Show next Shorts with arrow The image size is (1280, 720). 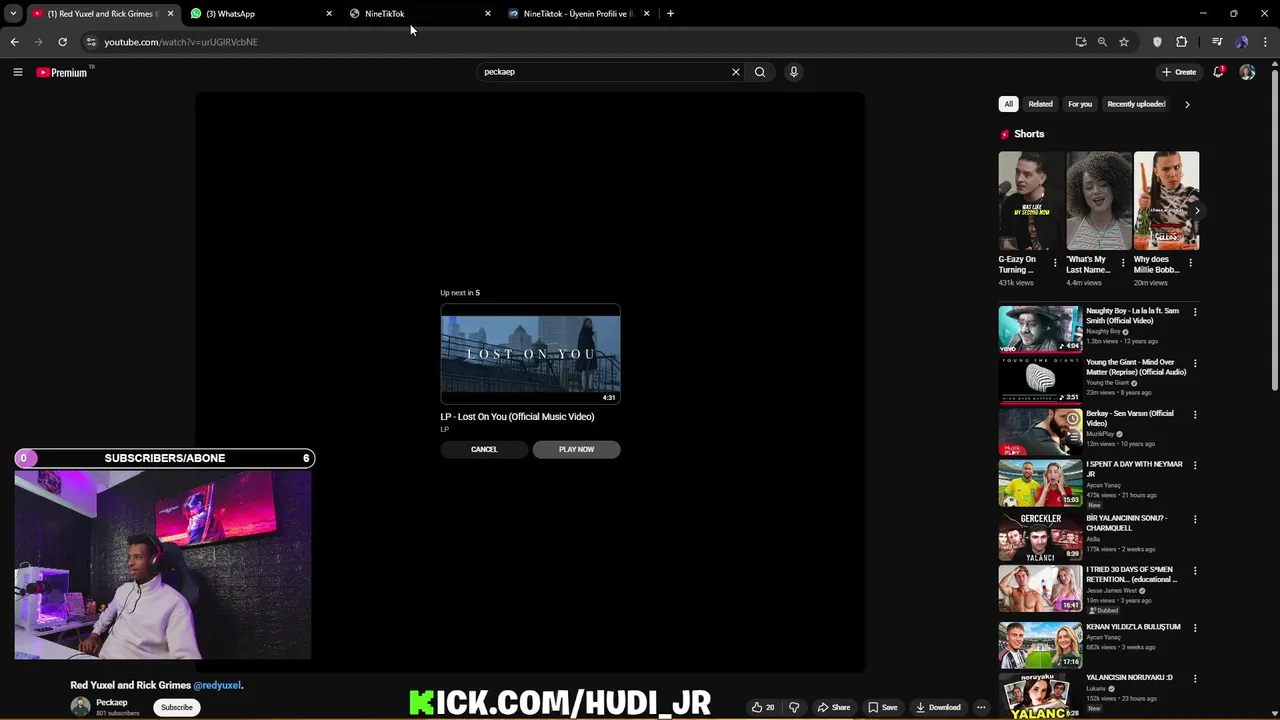point(1197,211)
